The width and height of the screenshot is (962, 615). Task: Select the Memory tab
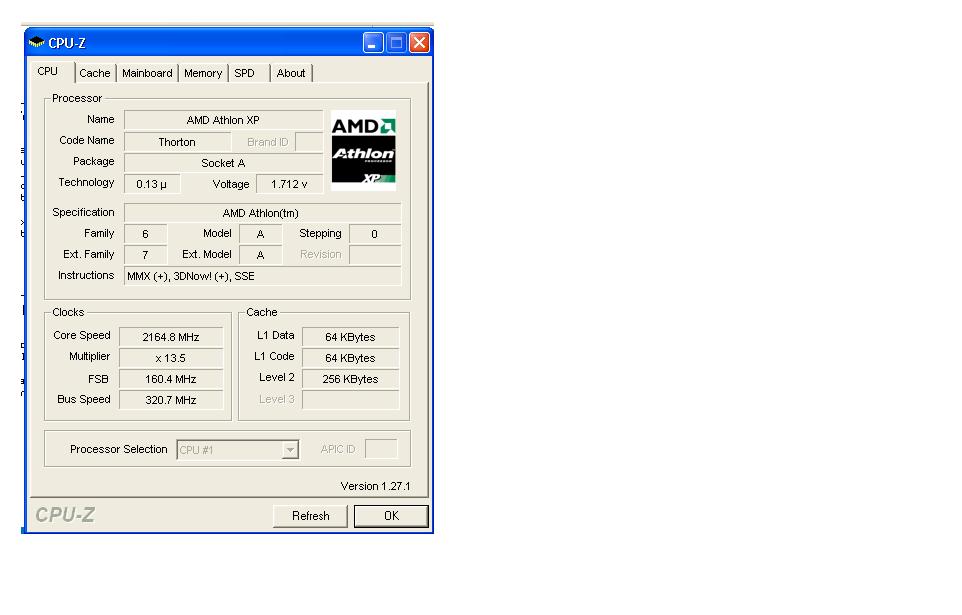(203, 73)
